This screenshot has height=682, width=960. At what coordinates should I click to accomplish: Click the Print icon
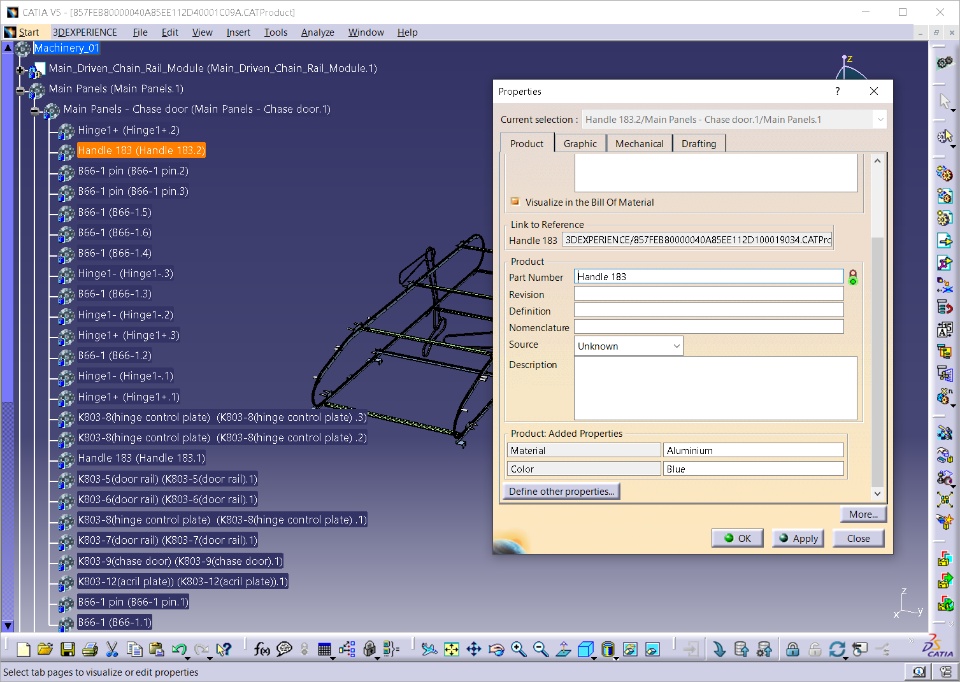point(89,649)
